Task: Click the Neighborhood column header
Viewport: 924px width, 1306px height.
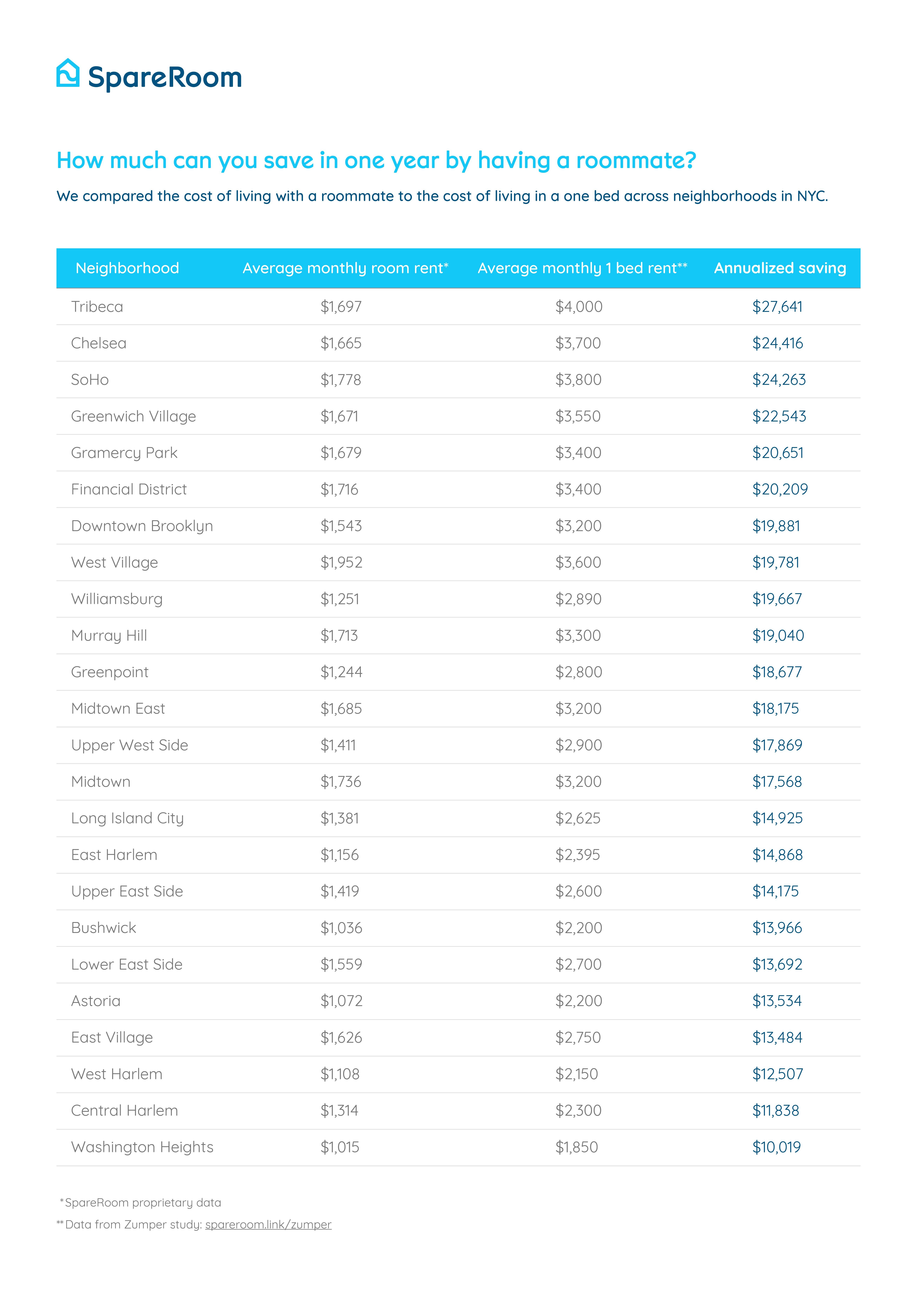Action: click(127, 268)
